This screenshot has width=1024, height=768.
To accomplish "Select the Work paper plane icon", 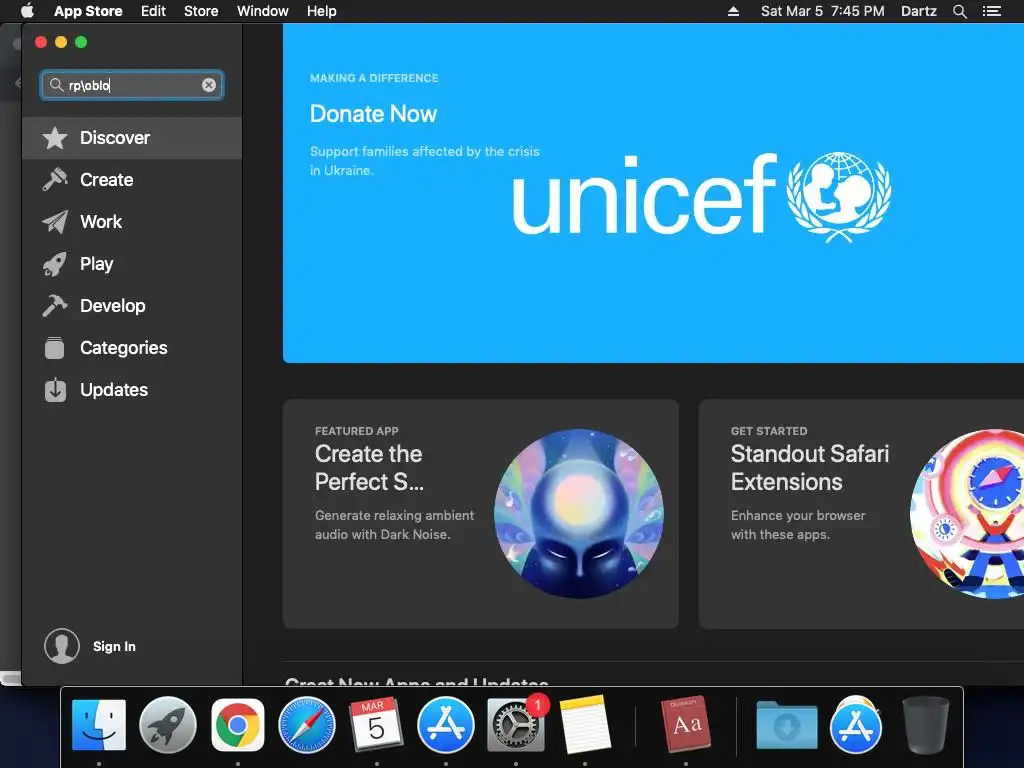I will coord(55,222).
